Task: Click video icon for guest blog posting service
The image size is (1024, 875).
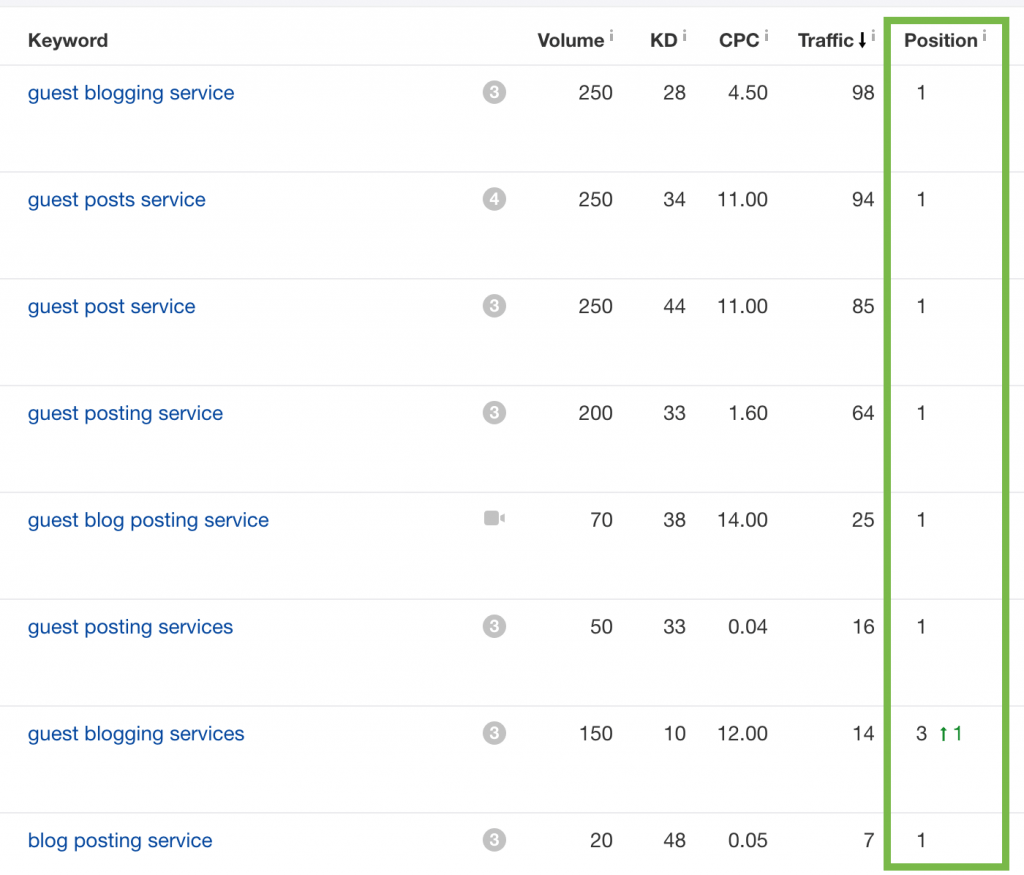Action: [494, 518]
